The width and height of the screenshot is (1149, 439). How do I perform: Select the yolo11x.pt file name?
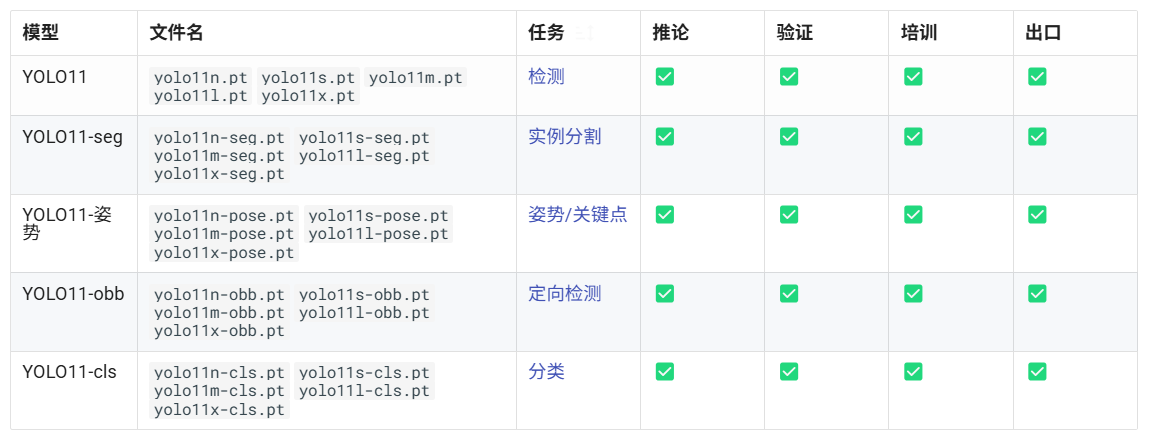pos(308,95)
